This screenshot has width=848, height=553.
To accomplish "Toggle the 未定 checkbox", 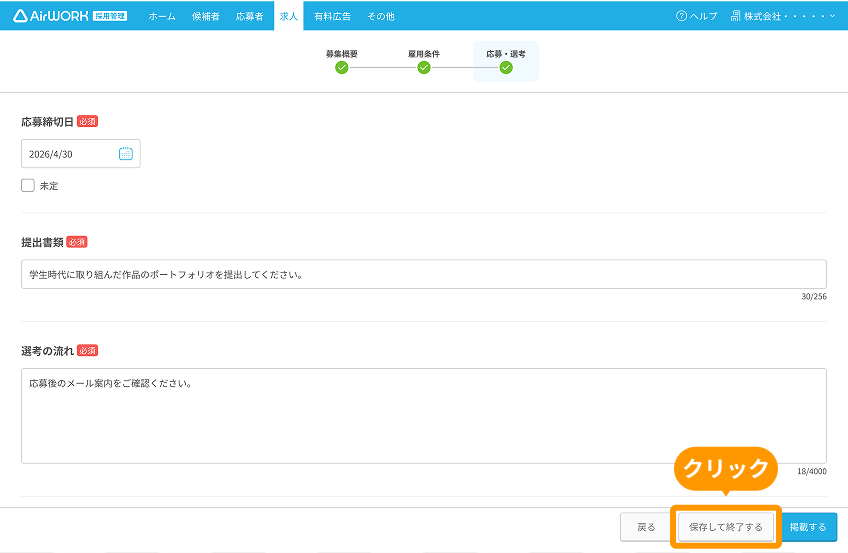I will pos(28,185).
